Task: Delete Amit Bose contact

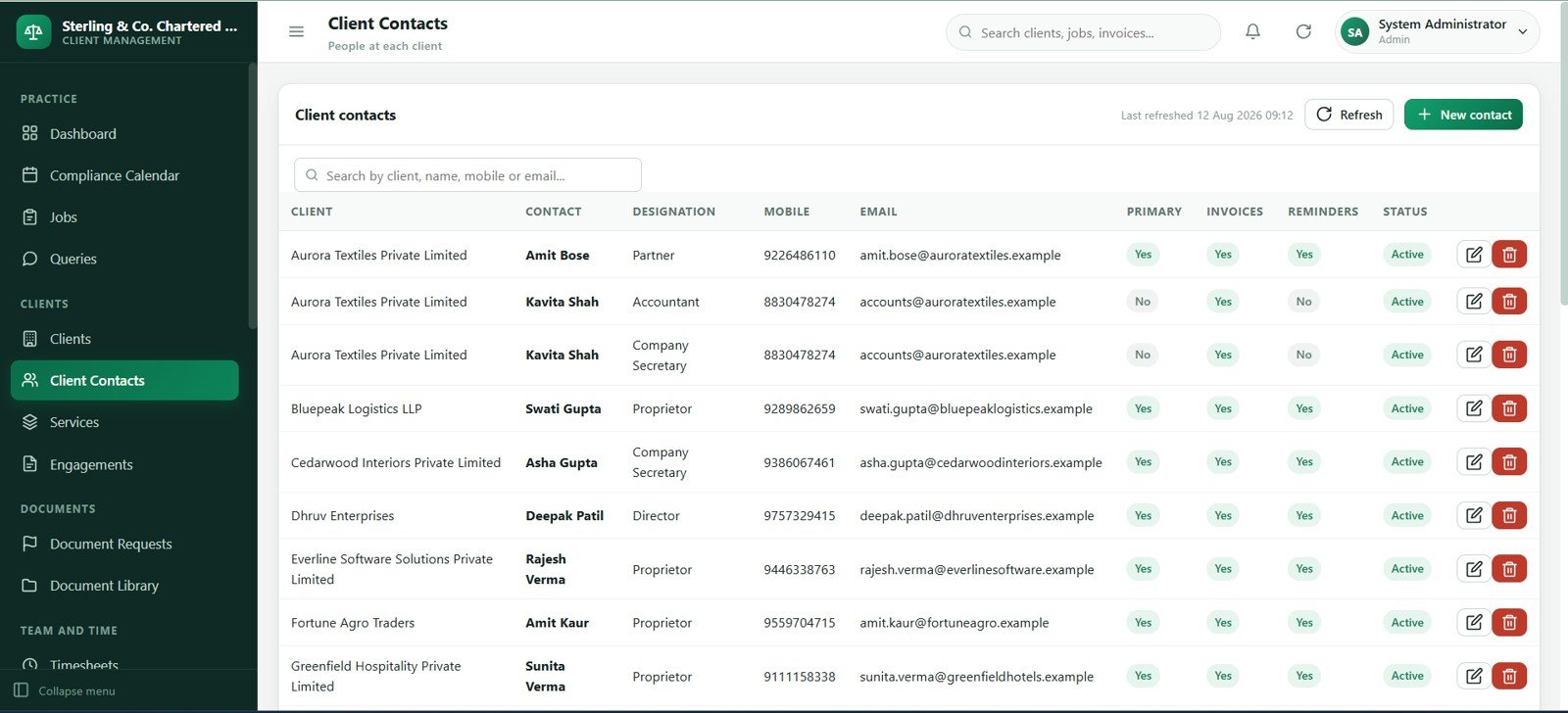Action: click(1509, 255)
